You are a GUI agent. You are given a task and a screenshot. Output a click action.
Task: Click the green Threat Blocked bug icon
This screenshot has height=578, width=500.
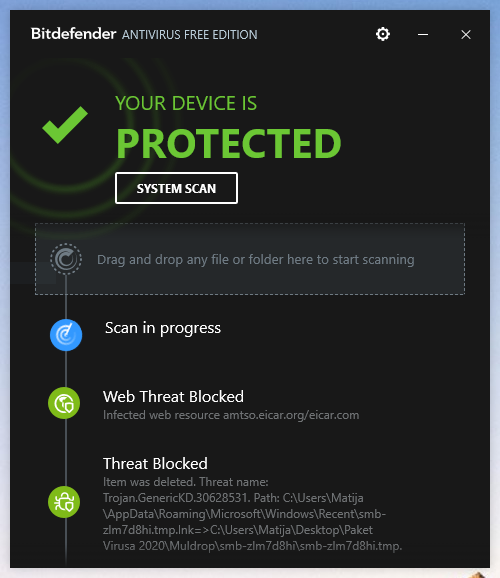point(64,502)
